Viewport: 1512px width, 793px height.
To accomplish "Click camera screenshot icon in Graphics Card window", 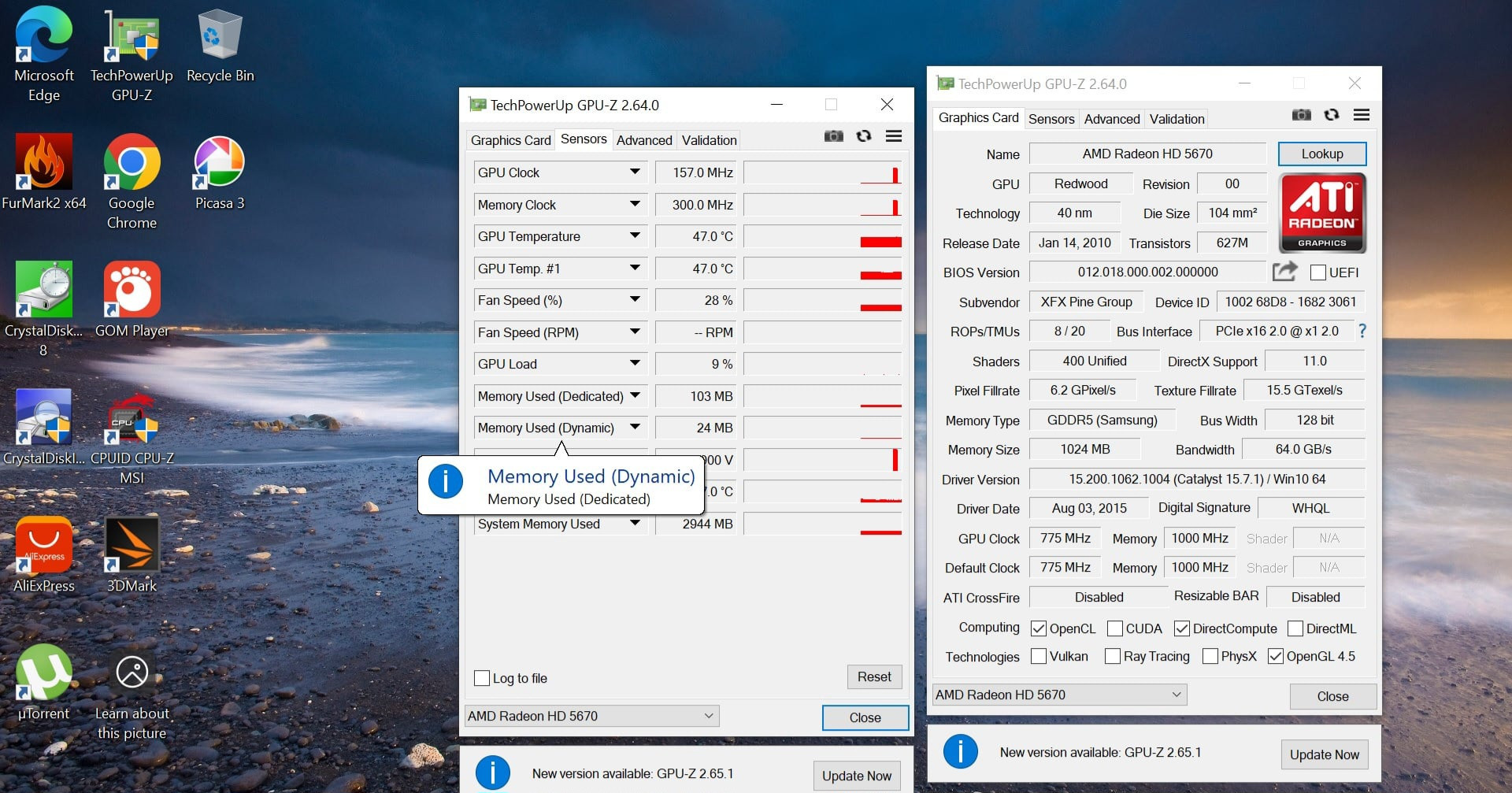I will pos(1302,115).
